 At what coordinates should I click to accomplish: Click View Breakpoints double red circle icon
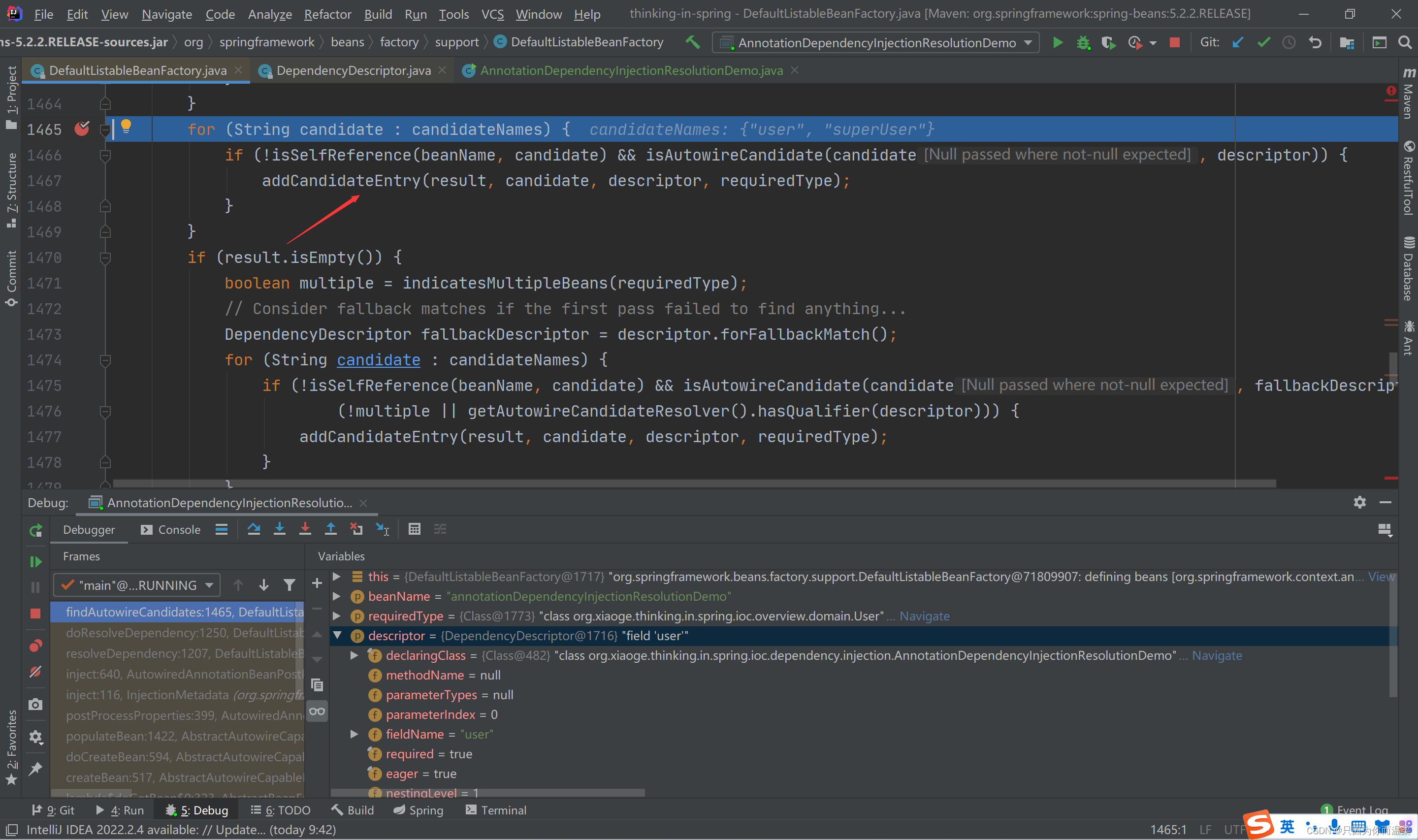click(35, 646)
